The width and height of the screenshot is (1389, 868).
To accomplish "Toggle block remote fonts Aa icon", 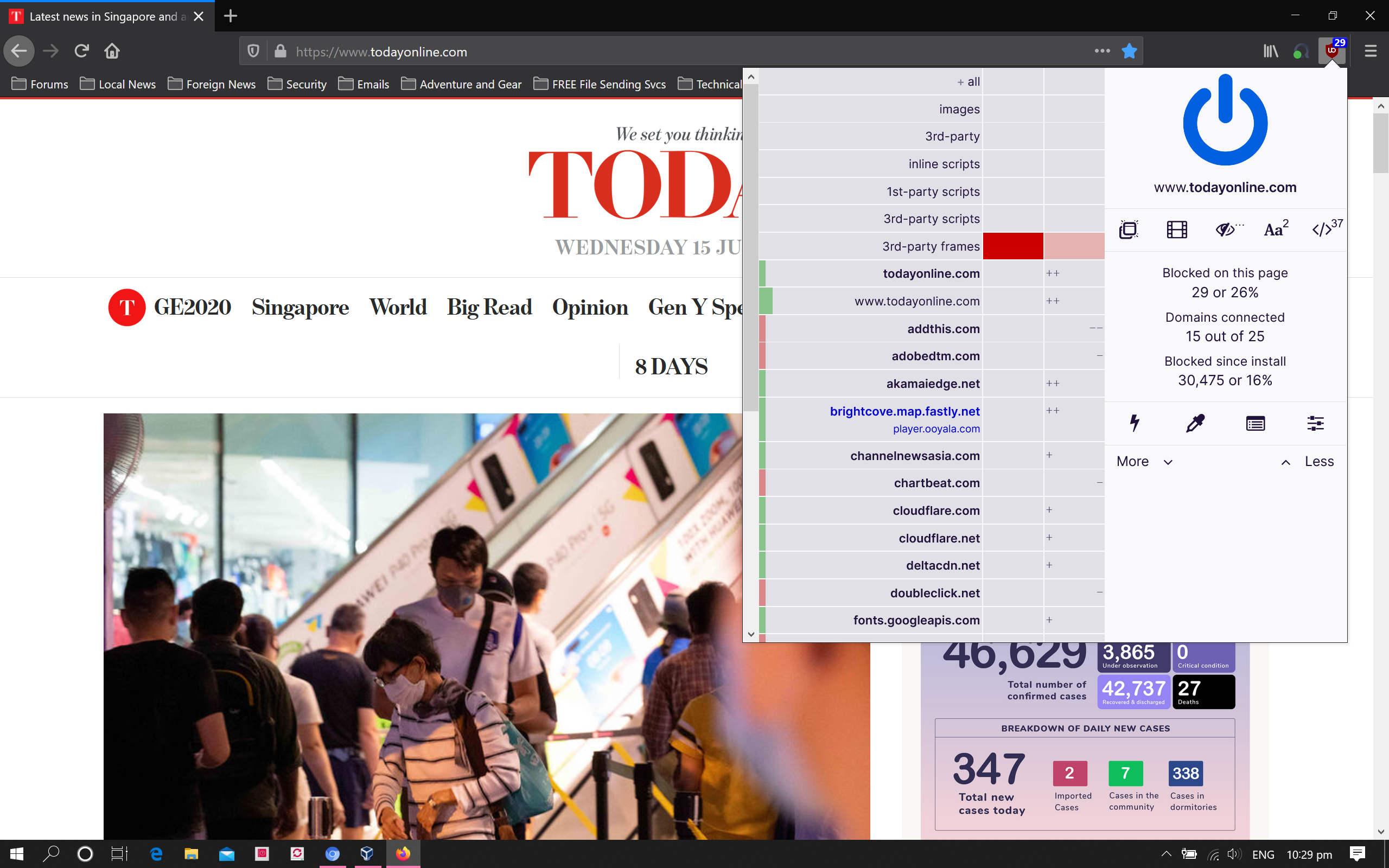I will tap(1275, 229).
